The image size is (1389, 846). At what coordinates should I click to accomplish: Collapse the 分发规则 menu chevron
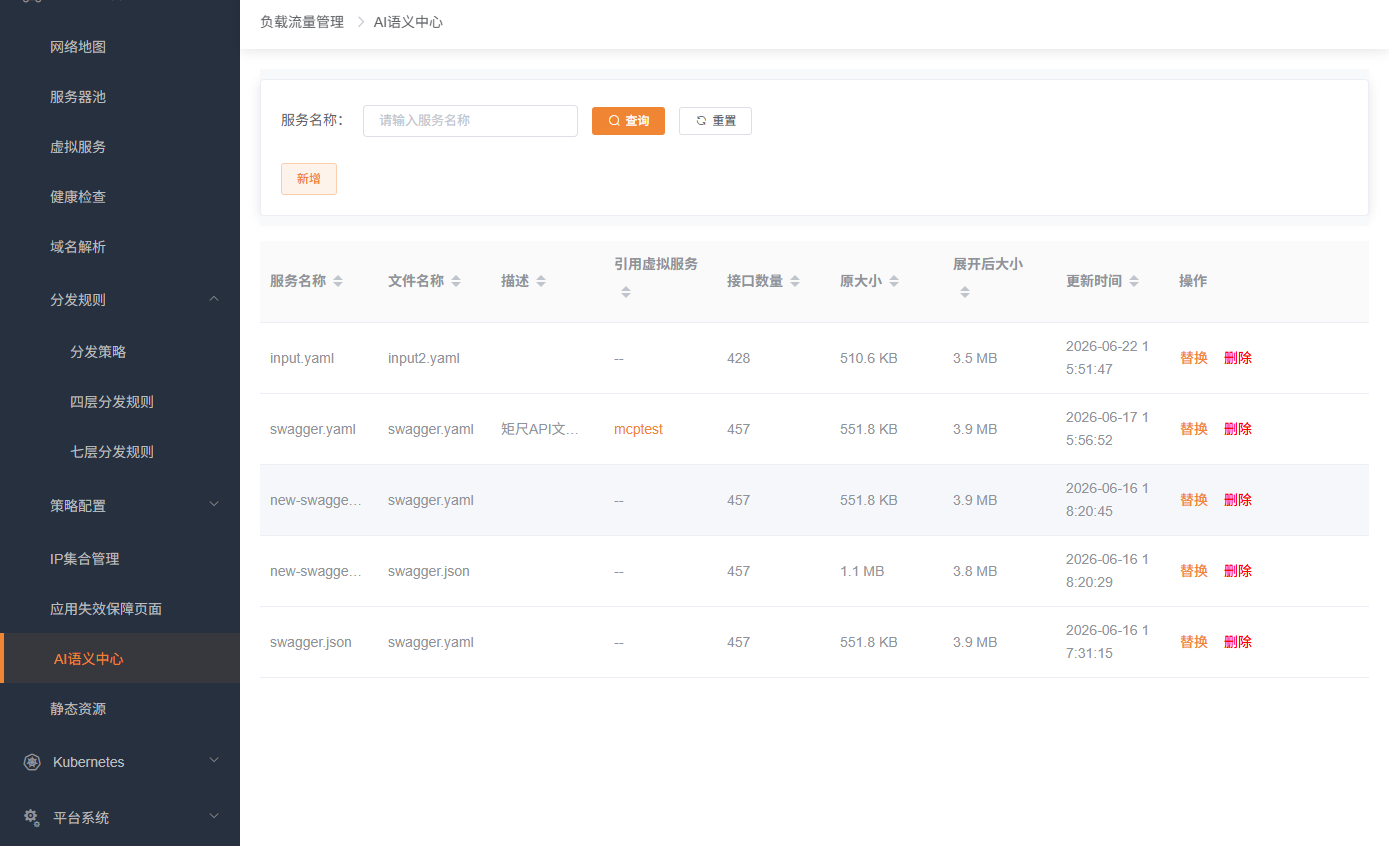[x=214, y=299]
